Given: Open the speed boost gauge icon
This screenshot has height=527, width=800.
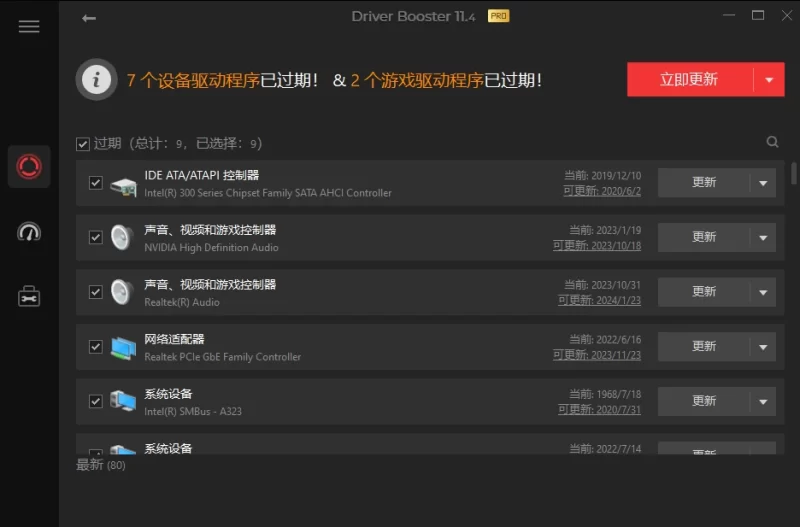Looking at the screenshot, I should pos(29,232).
